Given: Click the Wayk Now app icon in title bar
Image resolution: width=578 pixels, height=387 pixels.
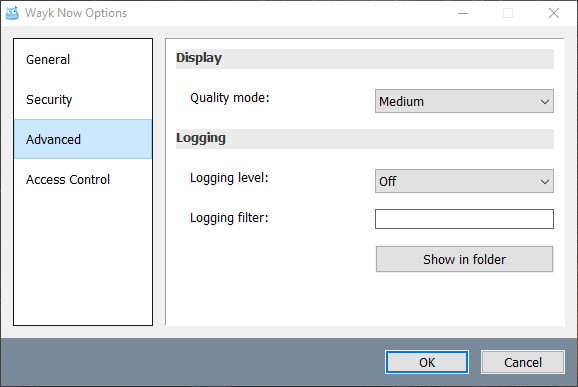Looking at the screenshot, I should point(12,13).
